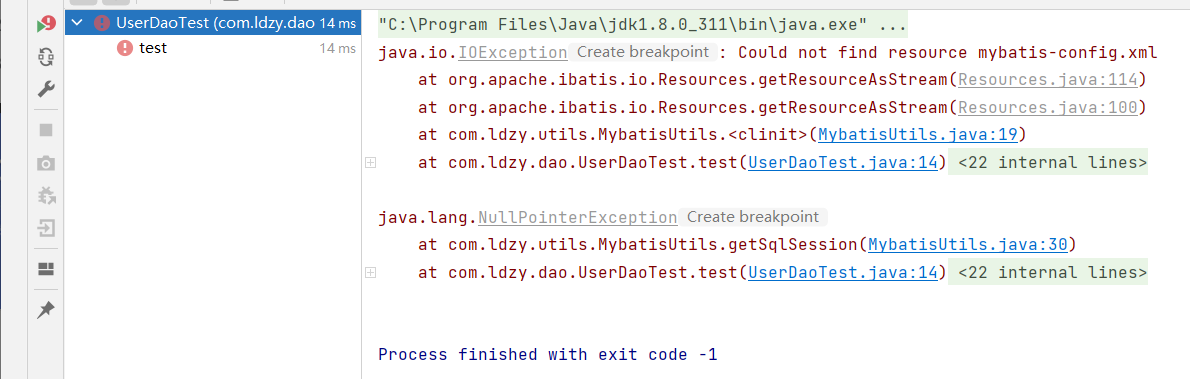Click the camera dump threads icon

coord(46,163)
